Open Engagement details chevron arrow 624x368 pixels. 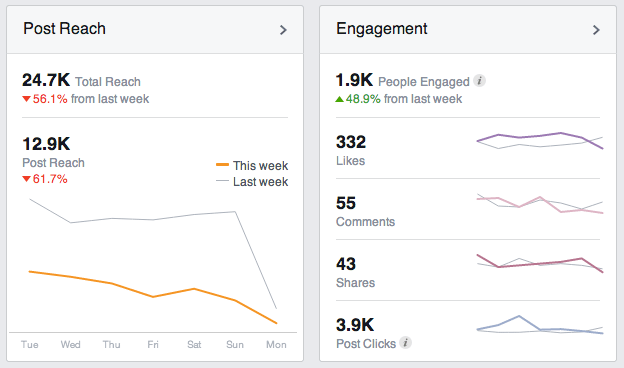pyautogui.click(x=596, y=30)
